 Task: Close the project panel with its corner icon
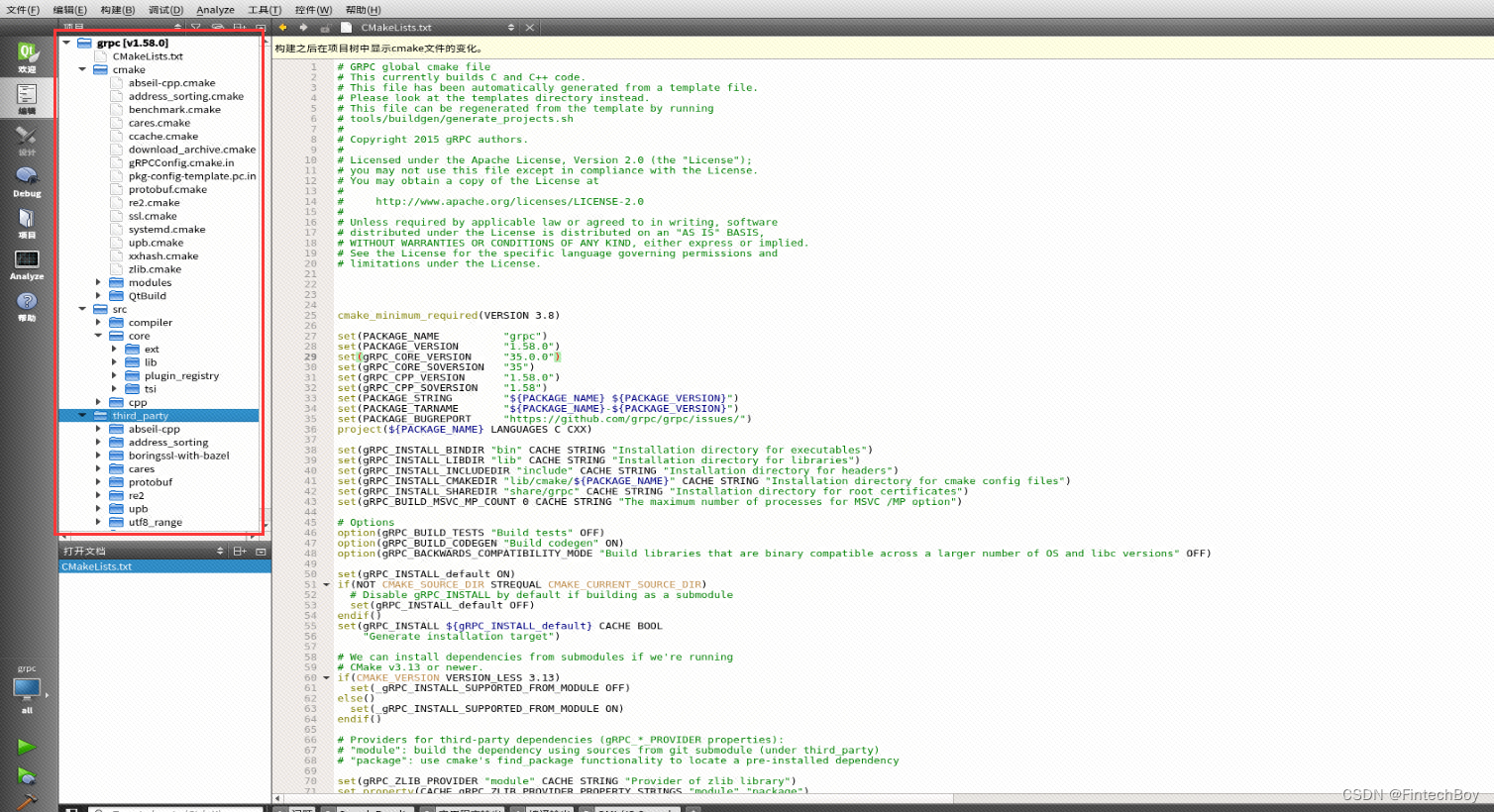261,28
